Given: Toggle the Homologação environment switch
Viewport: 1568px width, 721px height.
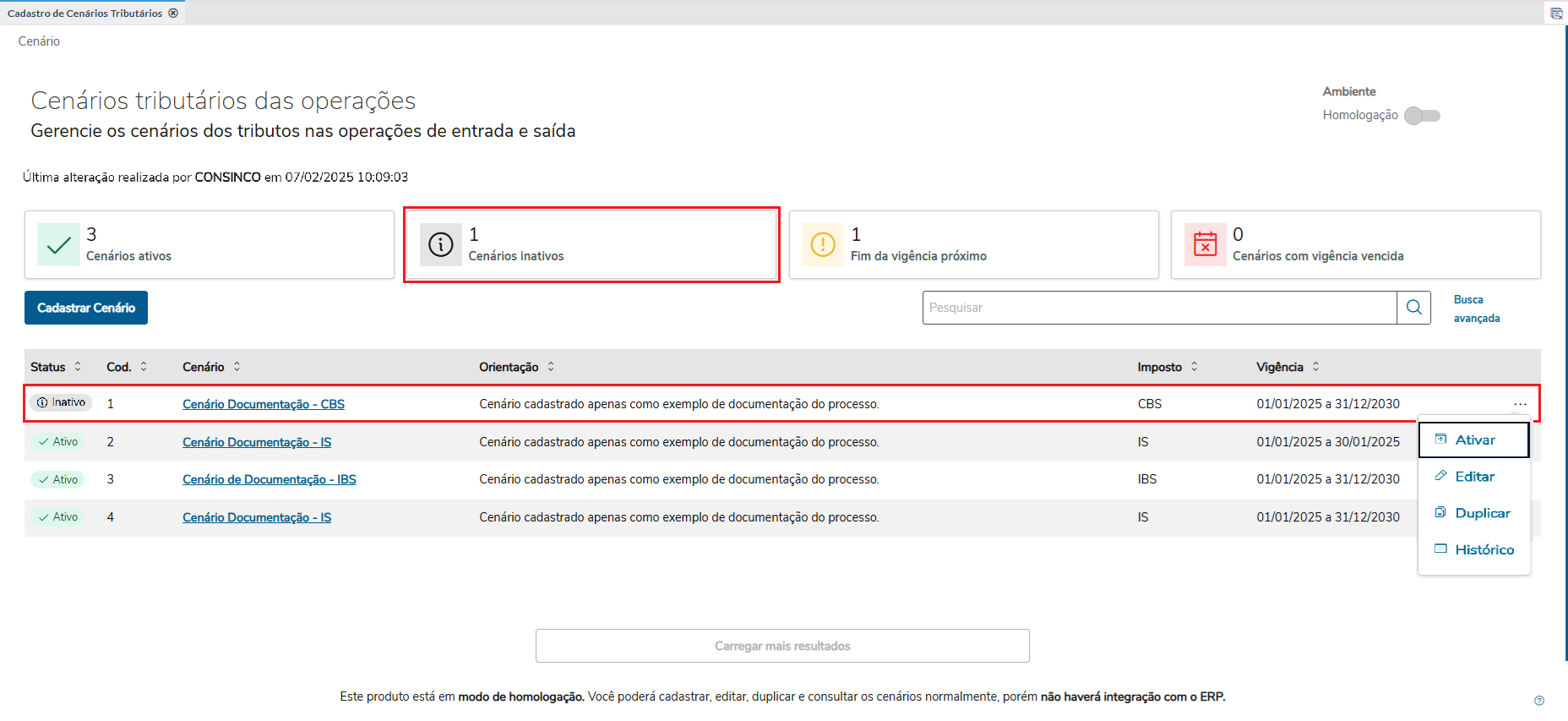Looking at the screenshot, I should [x=1422, y=116].
